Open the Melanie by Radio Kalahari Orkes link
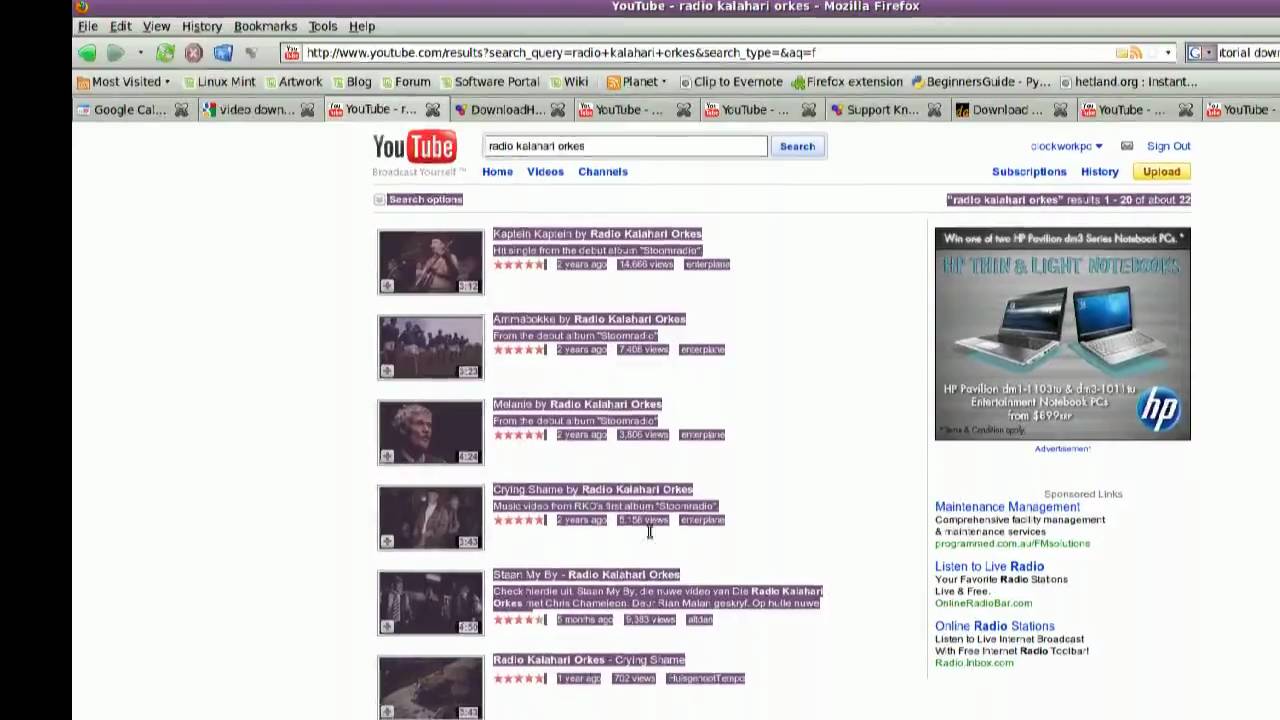Screen dimensions: 1280x720 pos(577,404)
